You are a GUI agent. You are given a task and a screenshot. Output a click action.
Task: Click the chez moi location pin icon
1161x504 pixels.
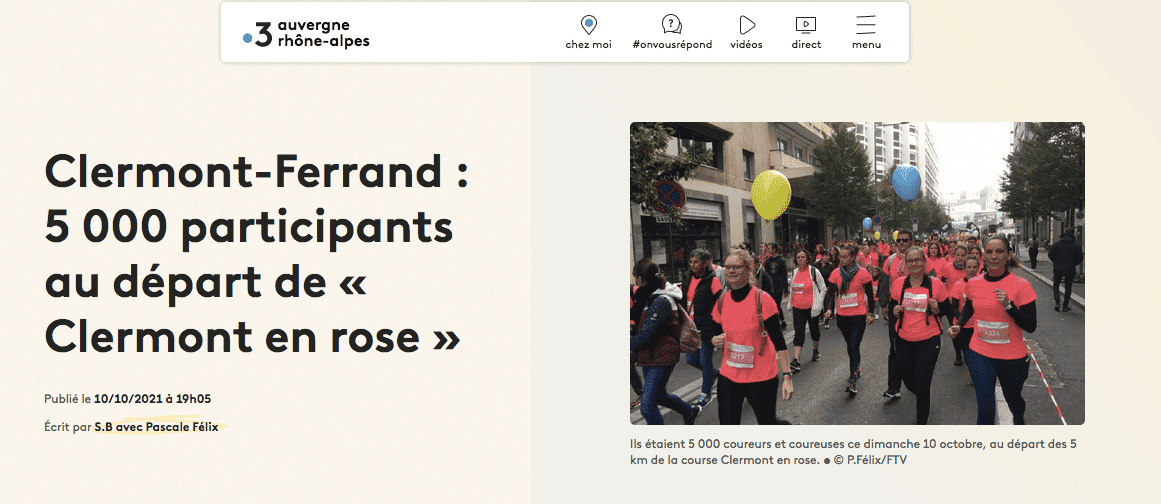tap(589, 25)
